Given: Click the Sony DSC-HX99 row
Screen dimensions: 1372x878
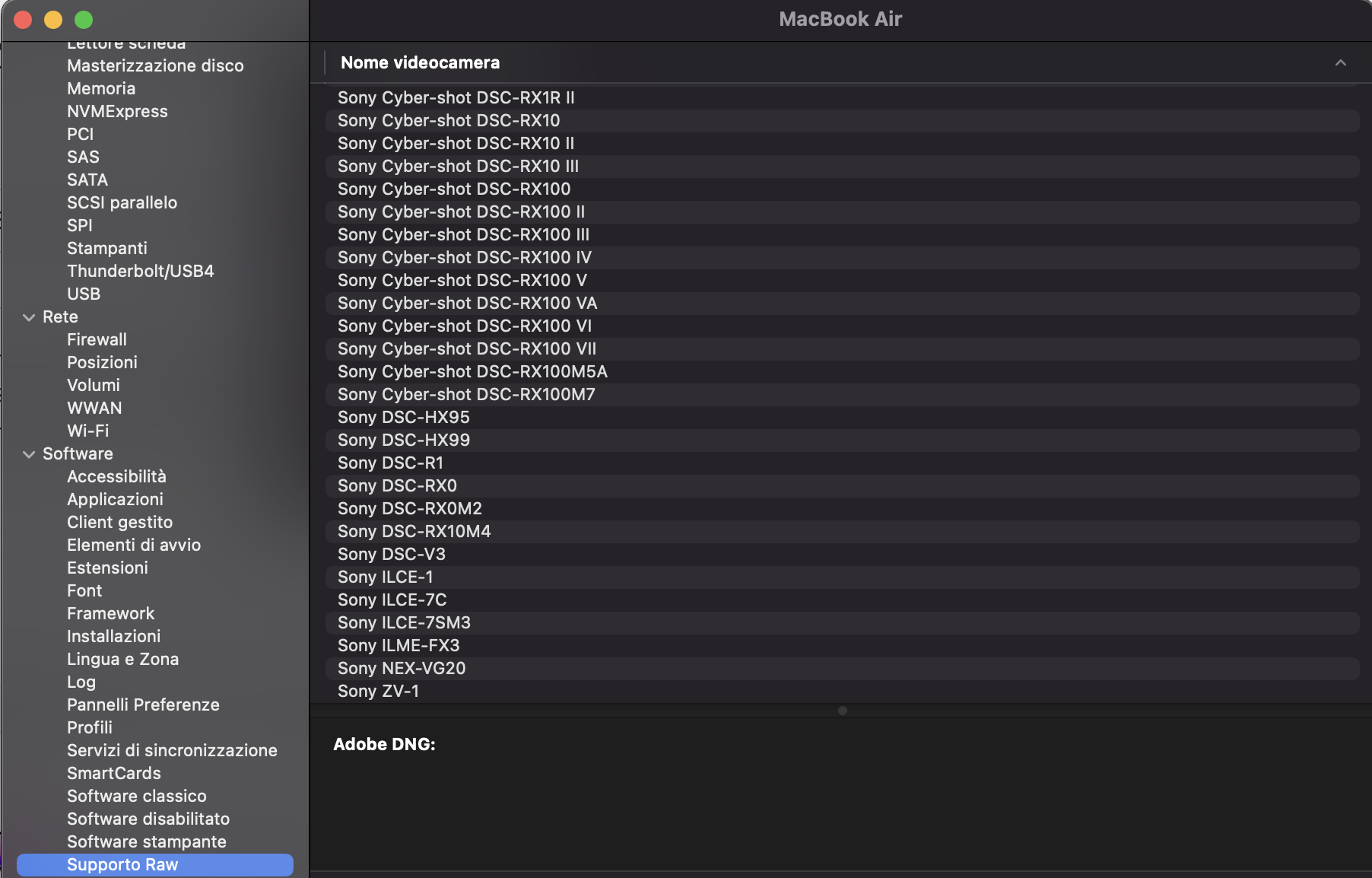Looking at the screenshot, I should pos(842,441).
